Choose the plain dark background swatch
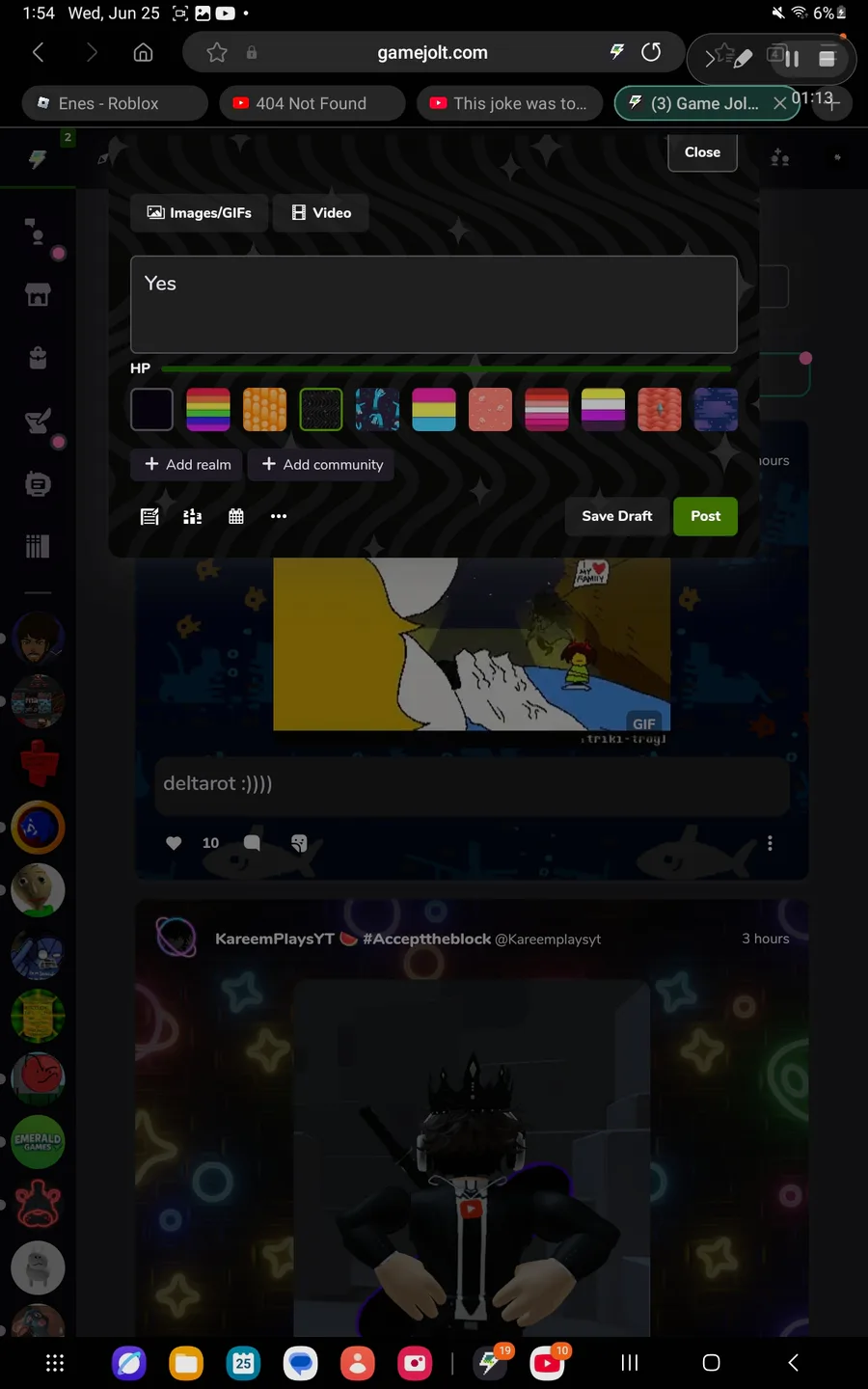The image size is (868, 1389). tap(151, 410)
